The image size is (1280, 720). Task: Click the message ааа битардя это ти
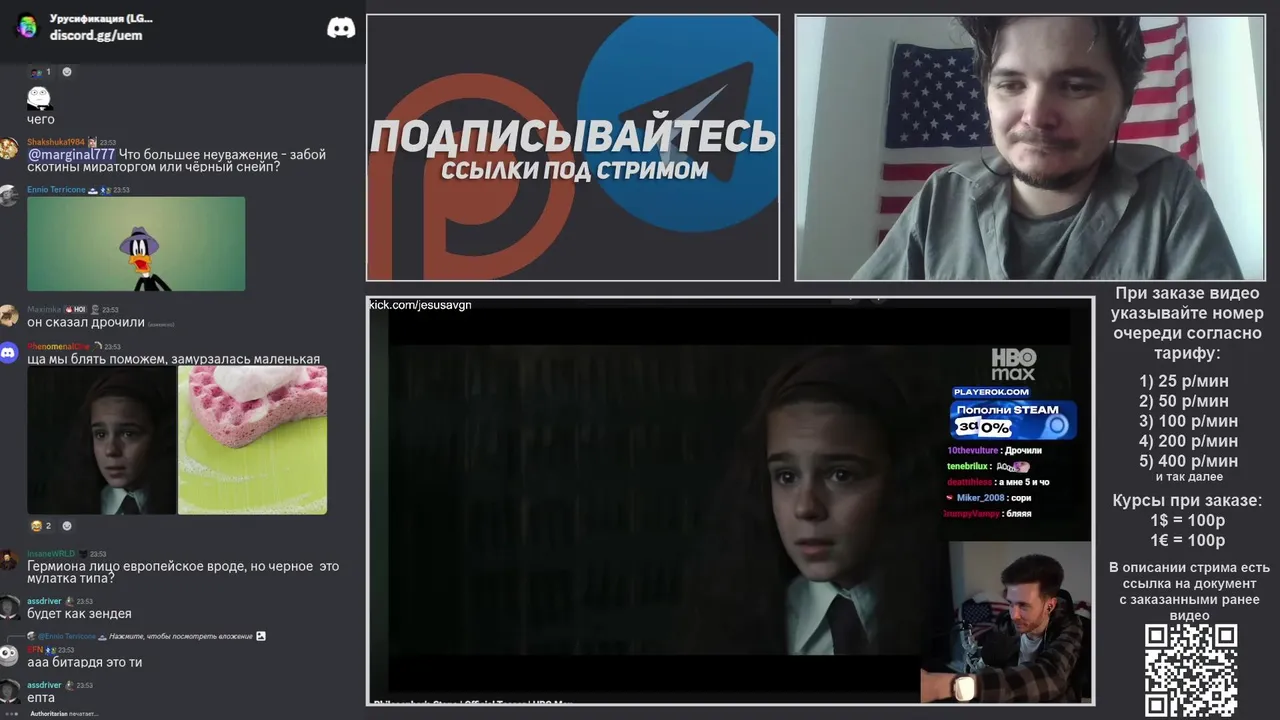[x=84, y=662]
